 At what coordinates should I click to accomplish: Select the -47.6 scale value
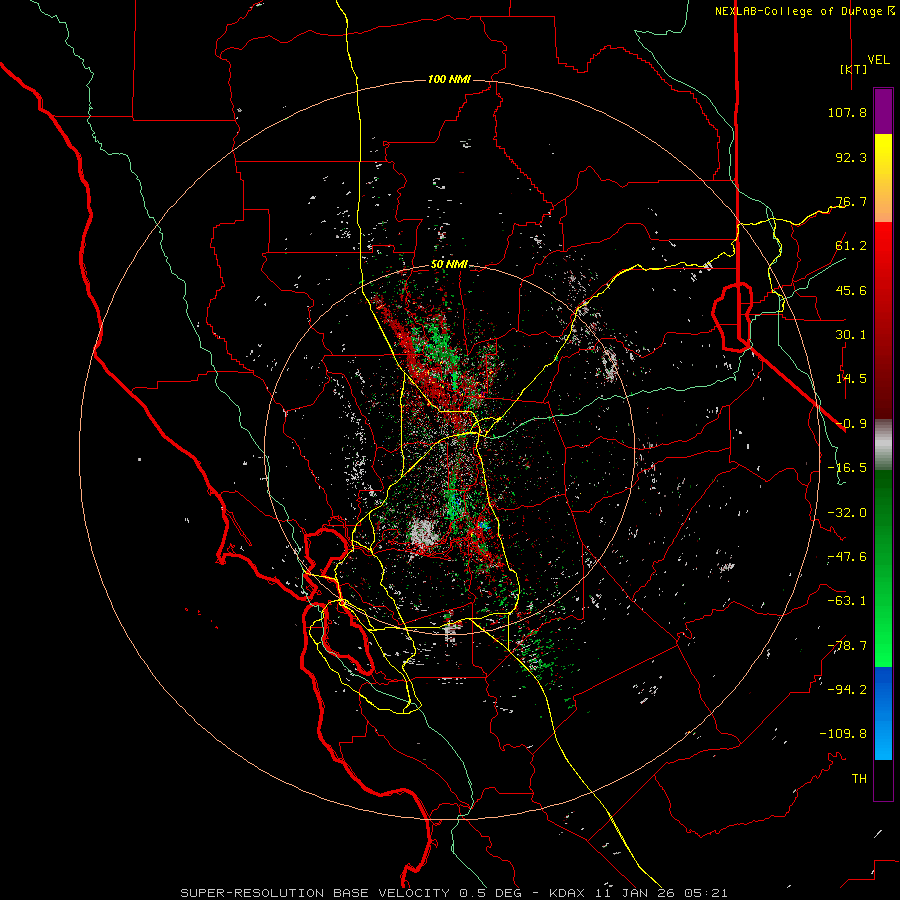[847, 557]
